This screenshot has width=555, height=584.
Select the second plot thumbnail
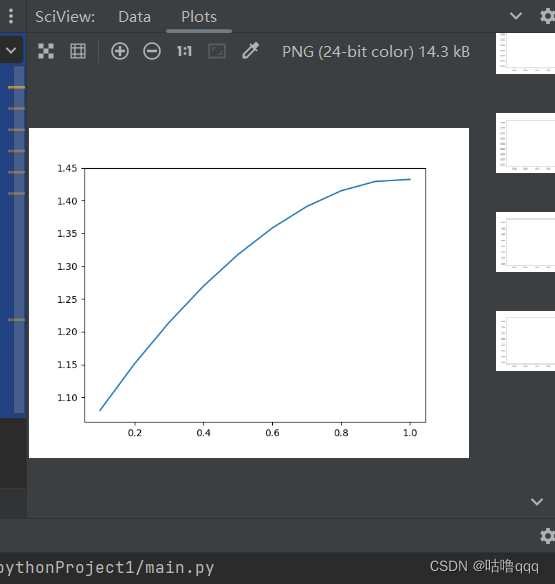[525, 143]
